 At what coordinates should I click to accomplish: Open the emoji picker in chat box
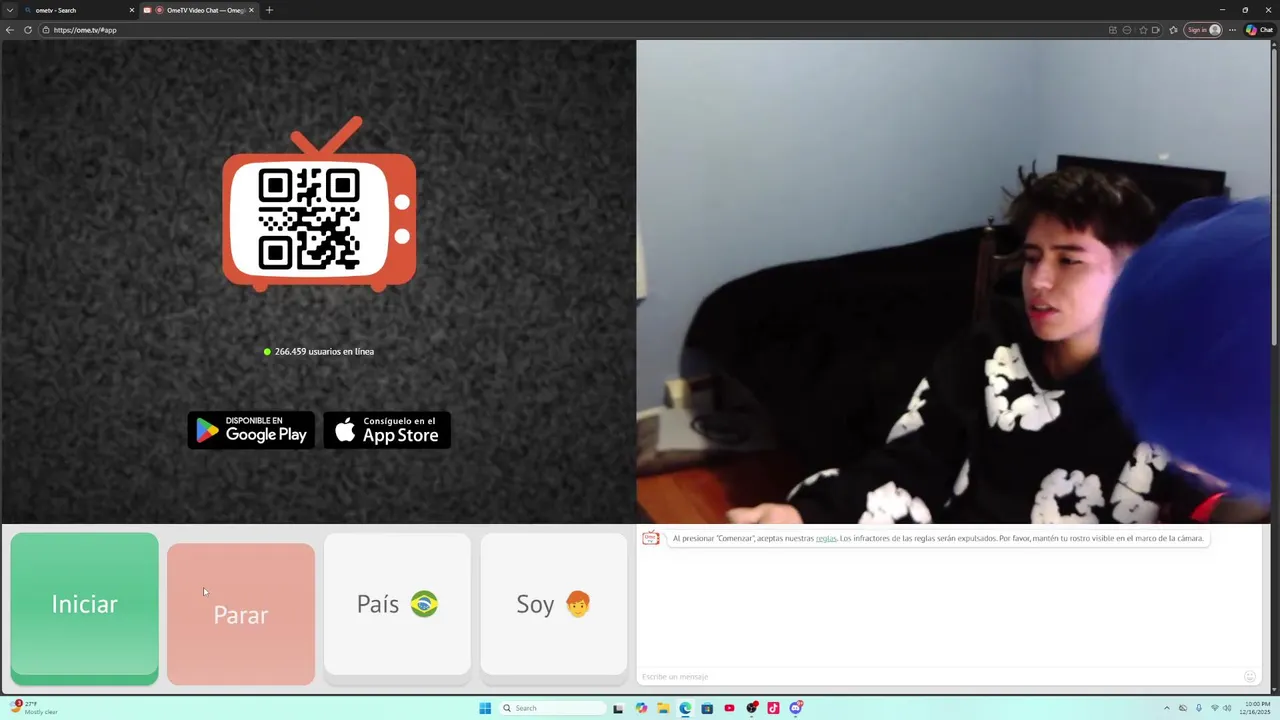1250,677
